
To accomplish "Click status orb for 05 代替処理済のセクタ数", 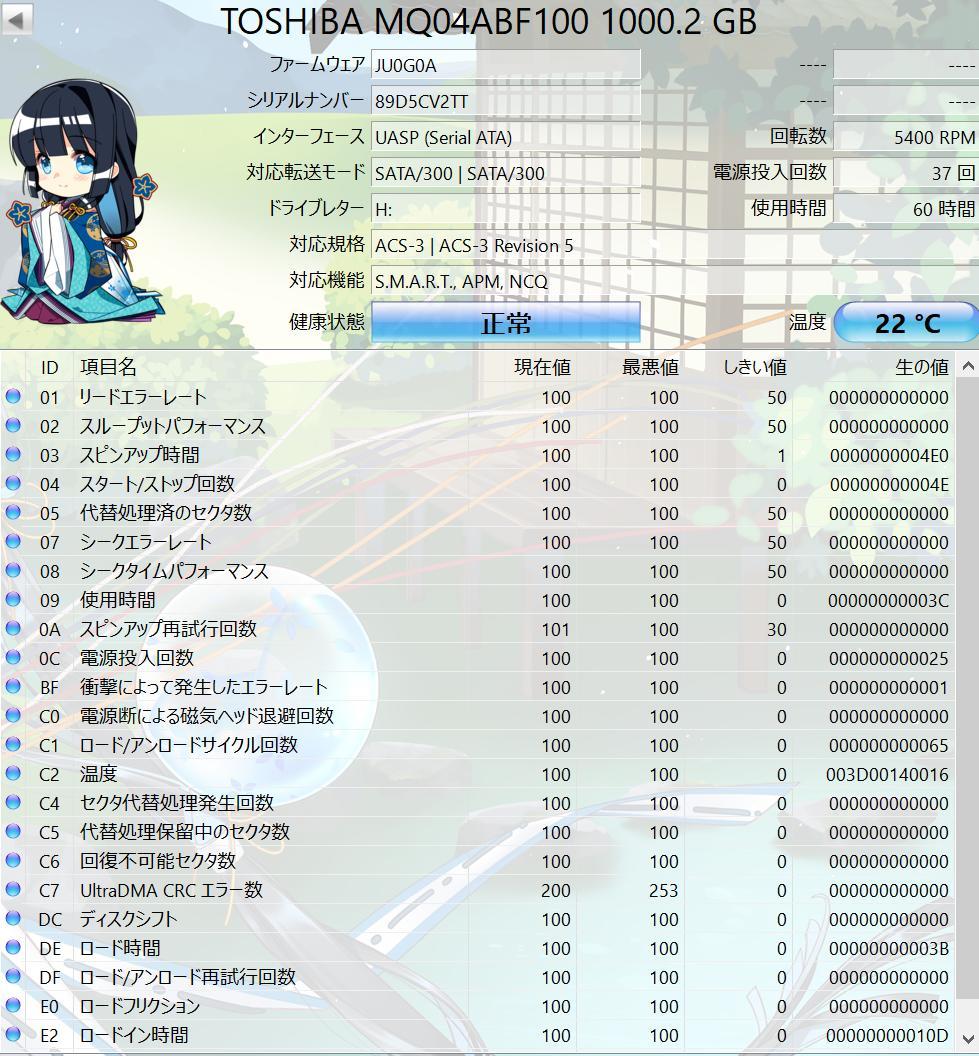I will point(13,512).
